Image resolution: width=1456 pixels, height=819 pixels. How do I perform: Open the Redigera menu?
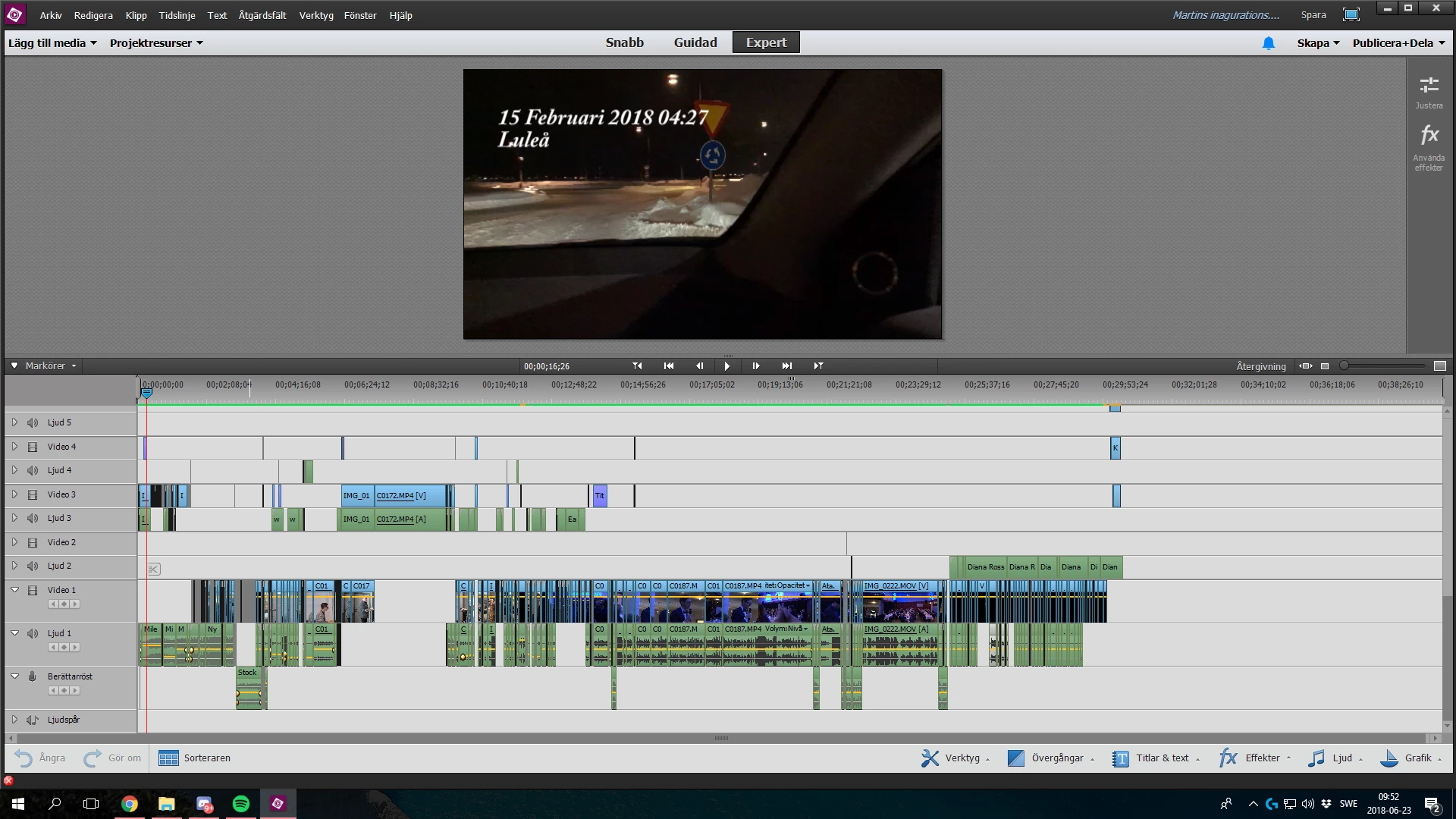pyautogui.click(x=93, y=15)
